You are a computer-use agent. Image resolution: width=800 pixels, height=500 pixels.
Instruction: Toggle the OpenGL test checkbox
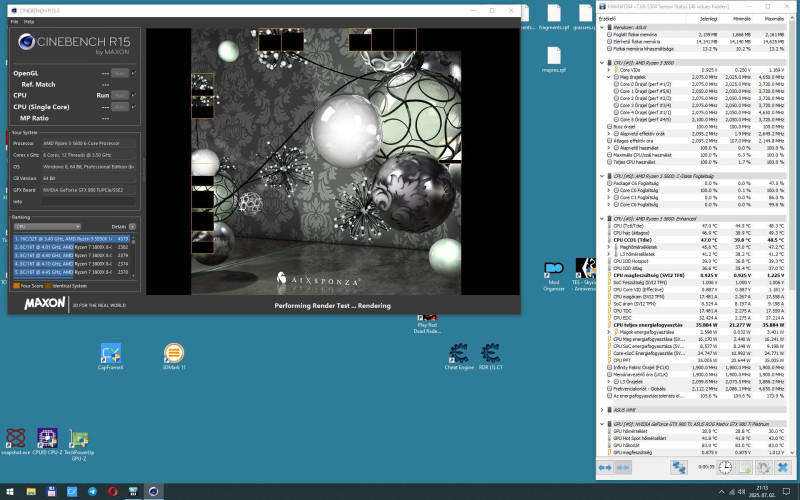click(x=134, y=73)
